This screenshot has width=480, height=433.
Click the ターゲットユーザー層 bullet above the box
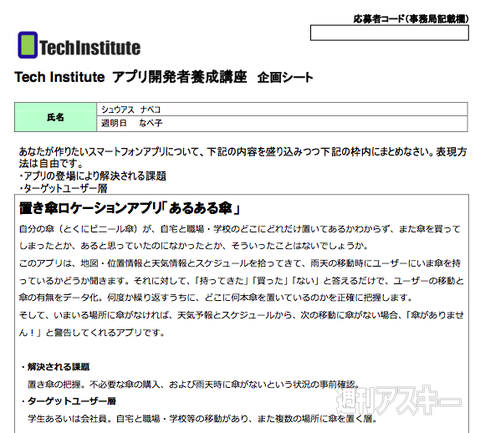[x=63, y=189]
